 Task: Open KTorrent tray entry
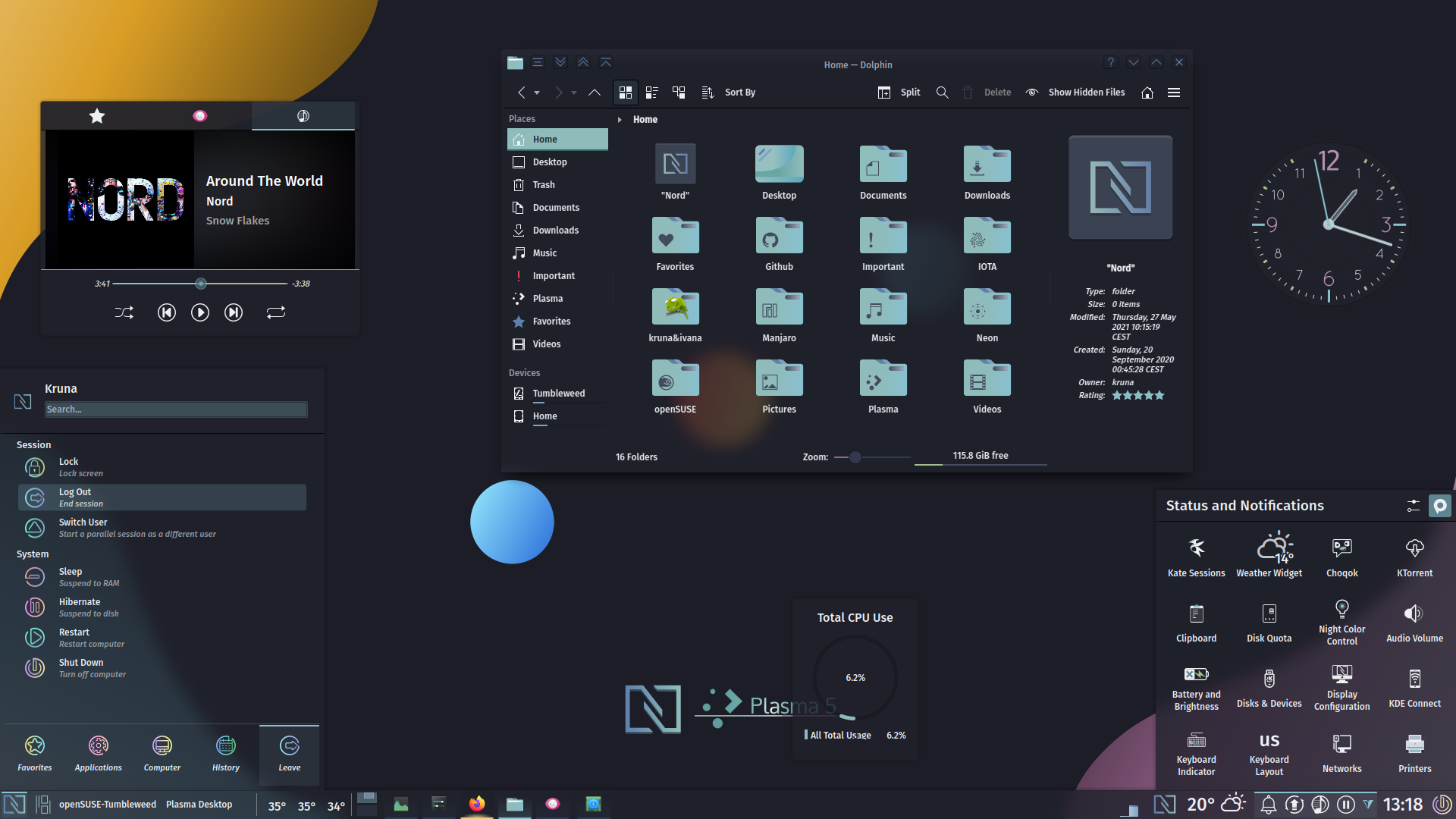[x=1414, y=557]
